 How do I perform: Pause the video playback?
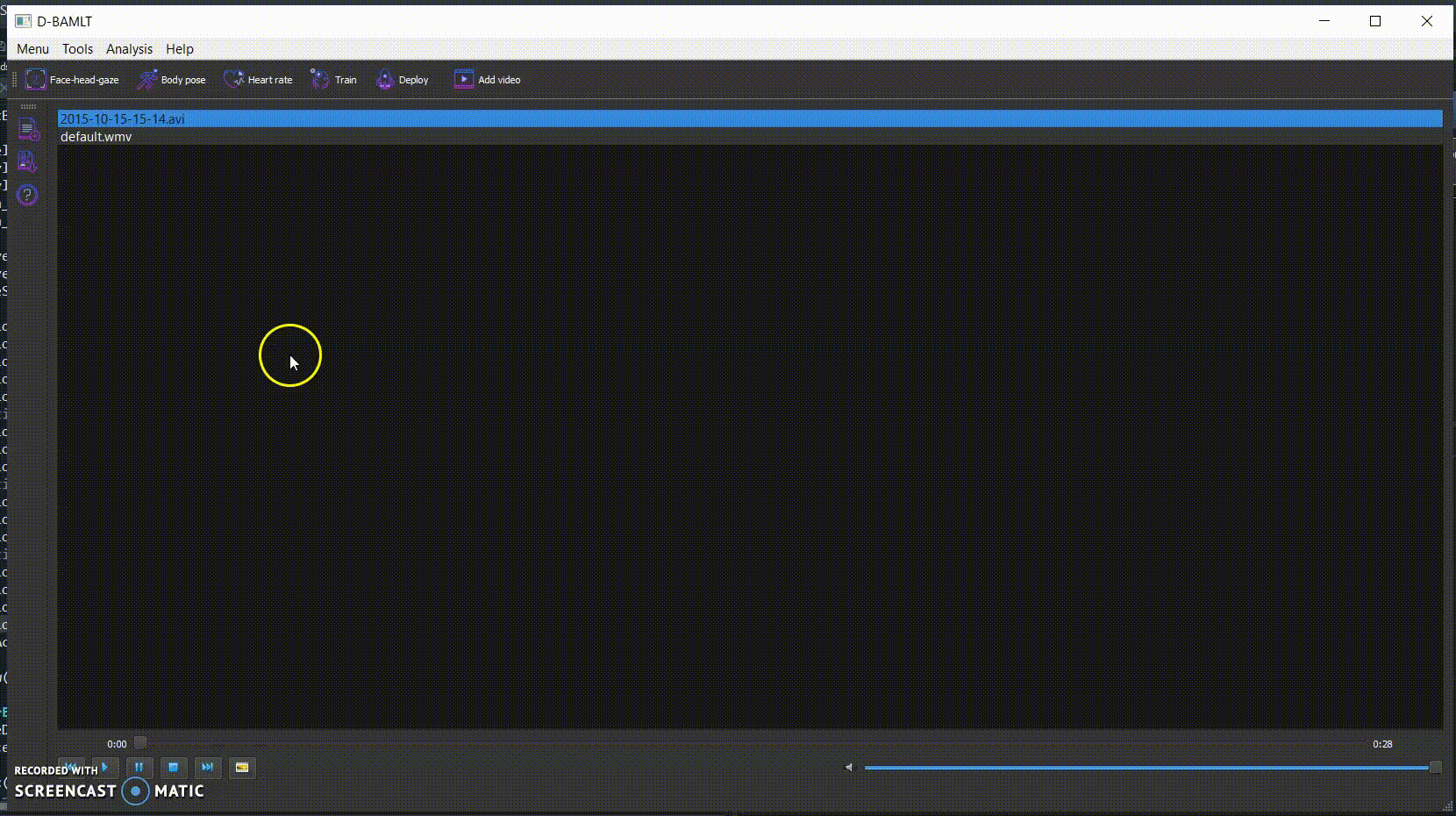pyautogui.click(x=139, y=768)
